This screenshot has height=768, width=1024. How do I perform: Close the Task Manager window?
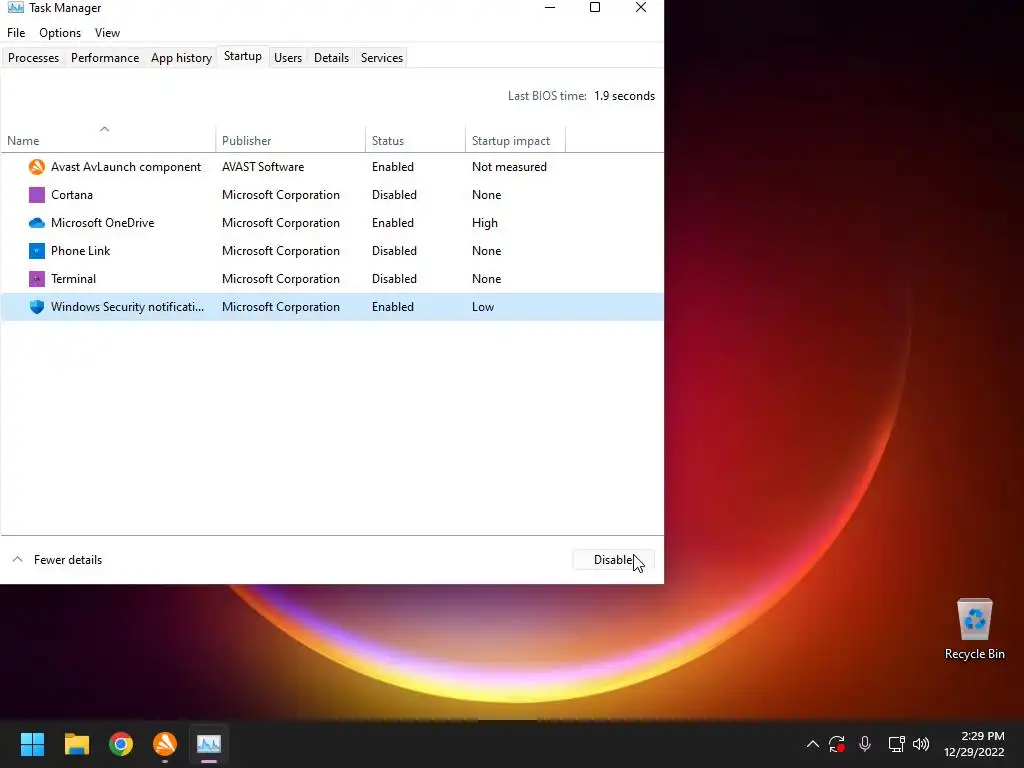(641, 8)
